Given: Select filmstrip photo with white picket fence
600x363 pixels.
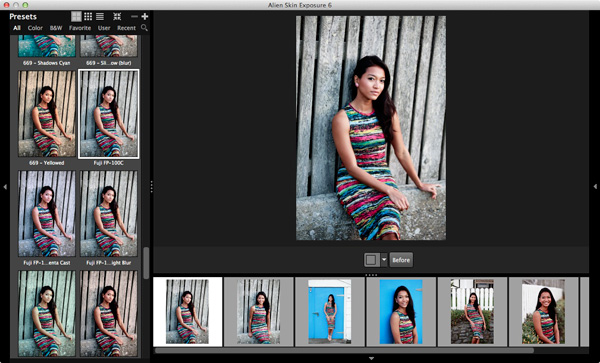Looking at the screenshot, I should click(x=472, y=311).
